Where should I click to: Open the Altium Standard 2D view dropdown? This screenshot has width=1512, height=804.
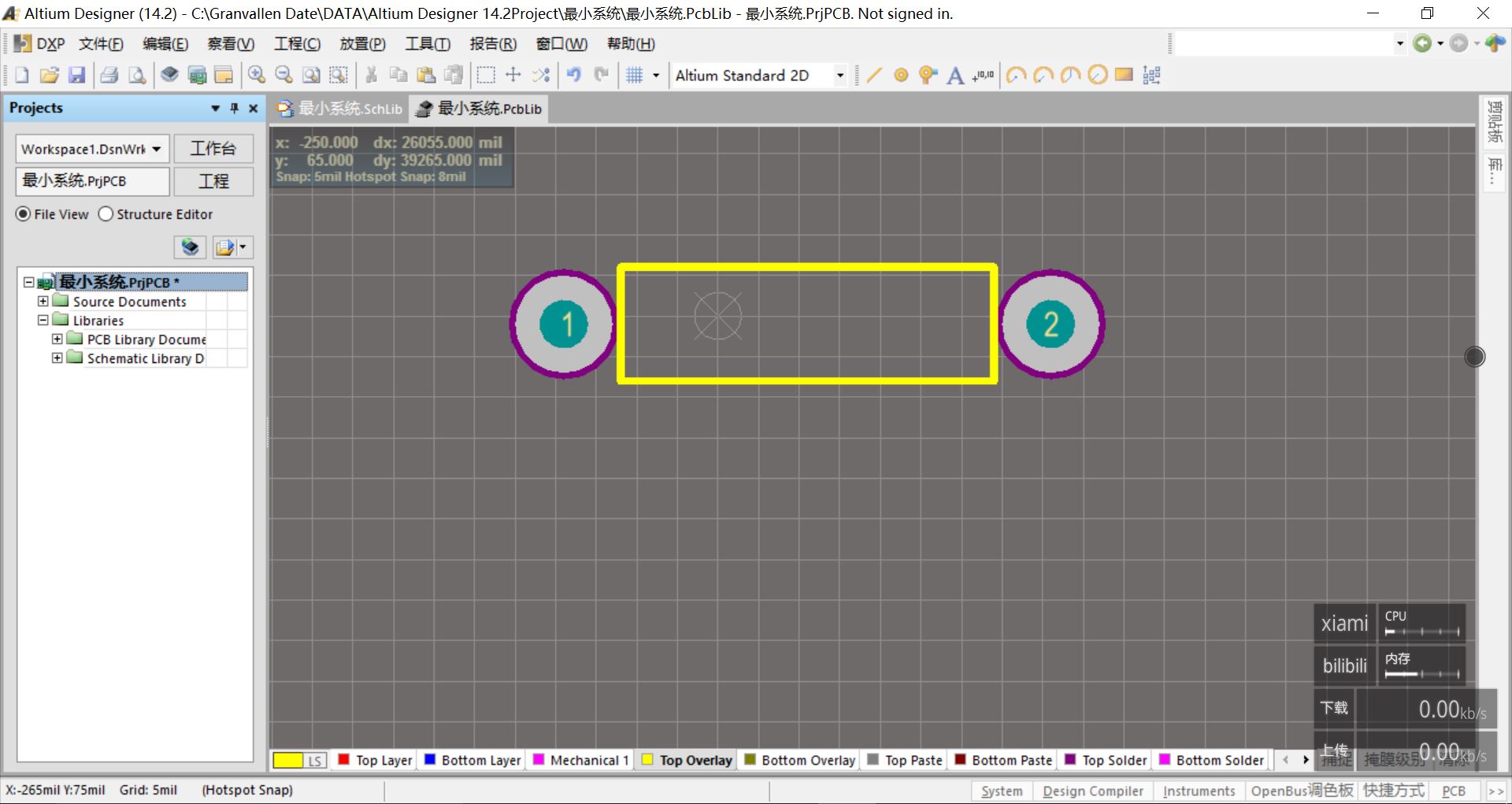(839, 76)
